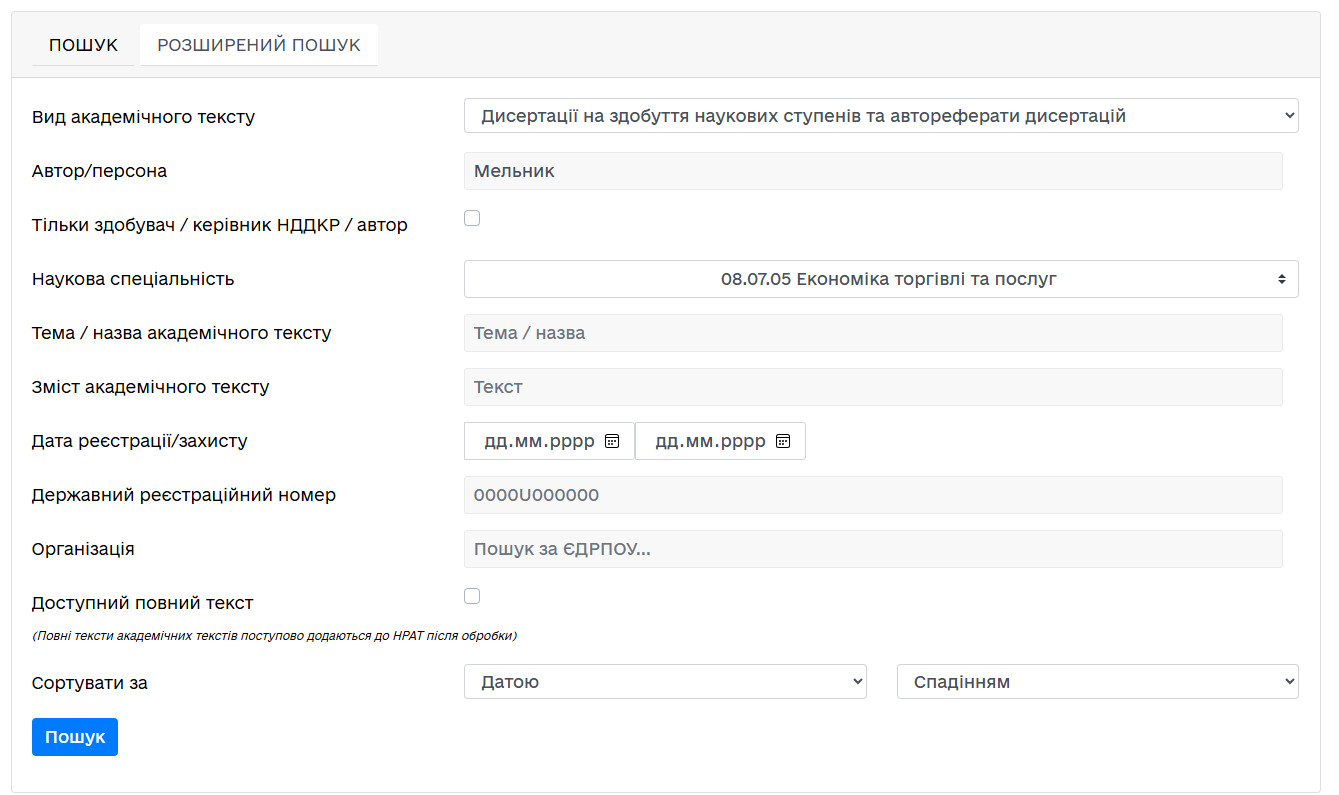
Task: Change the 'Спадінням' sort order dropdown
Action: [x=1097, y=682]
